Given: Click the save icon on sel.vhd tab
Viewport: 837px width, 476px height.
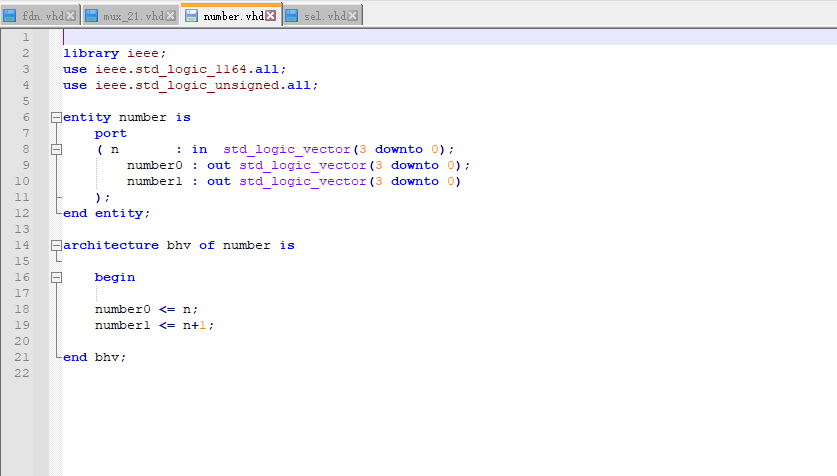Looking at the screenshot, I should [291, 16].
